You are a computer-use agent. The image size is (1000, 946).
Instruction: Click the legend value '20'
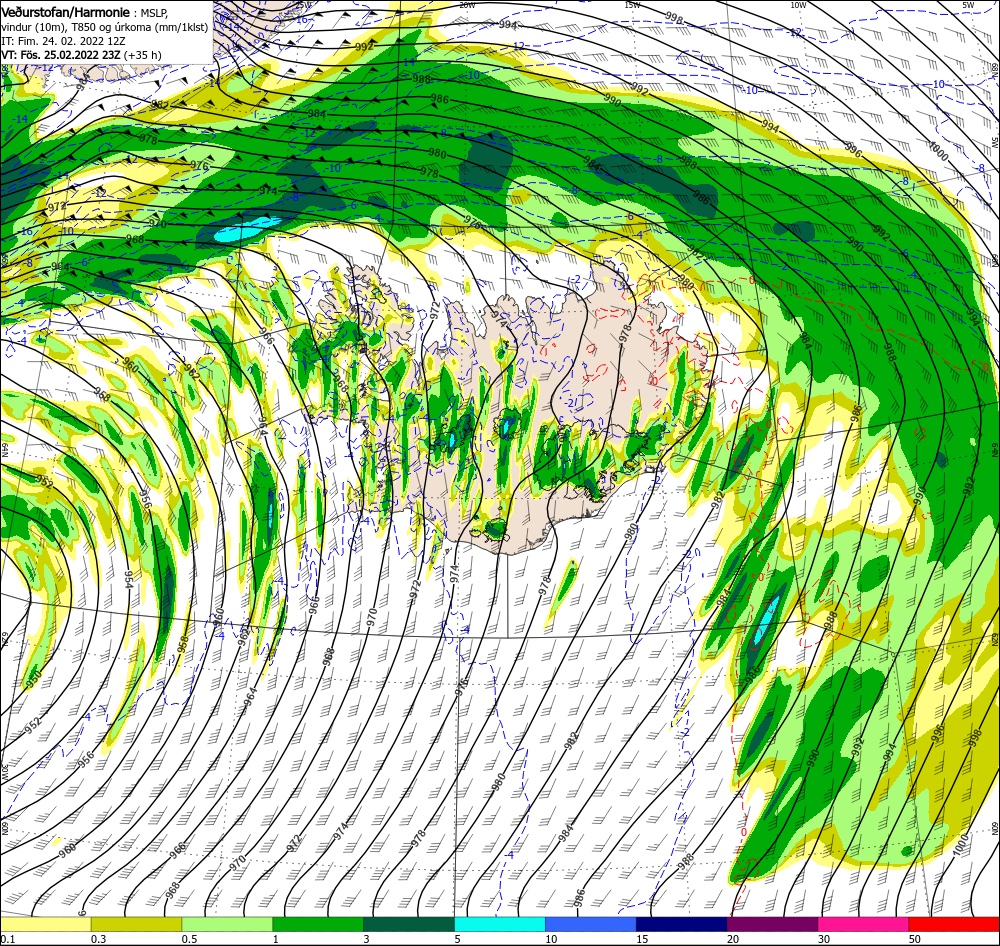coord(733,939)
